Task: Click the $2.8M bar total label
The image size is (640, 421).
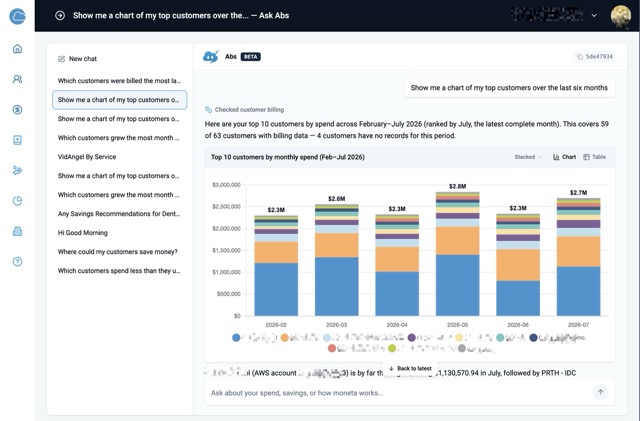Action: tap(457, 186)
